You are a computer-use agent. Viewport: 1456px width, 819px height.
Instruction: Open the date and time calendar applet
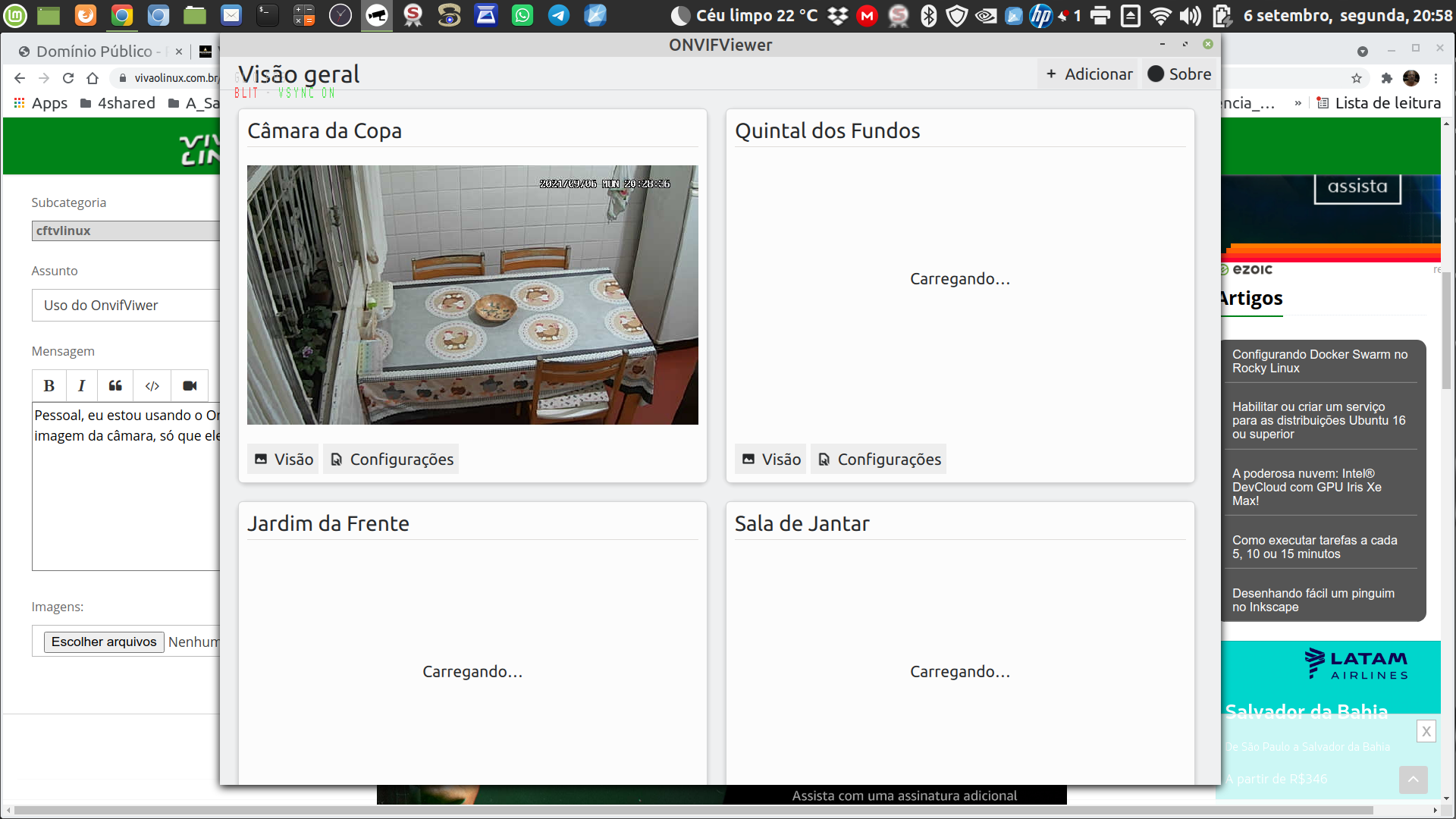(1348, 15)
